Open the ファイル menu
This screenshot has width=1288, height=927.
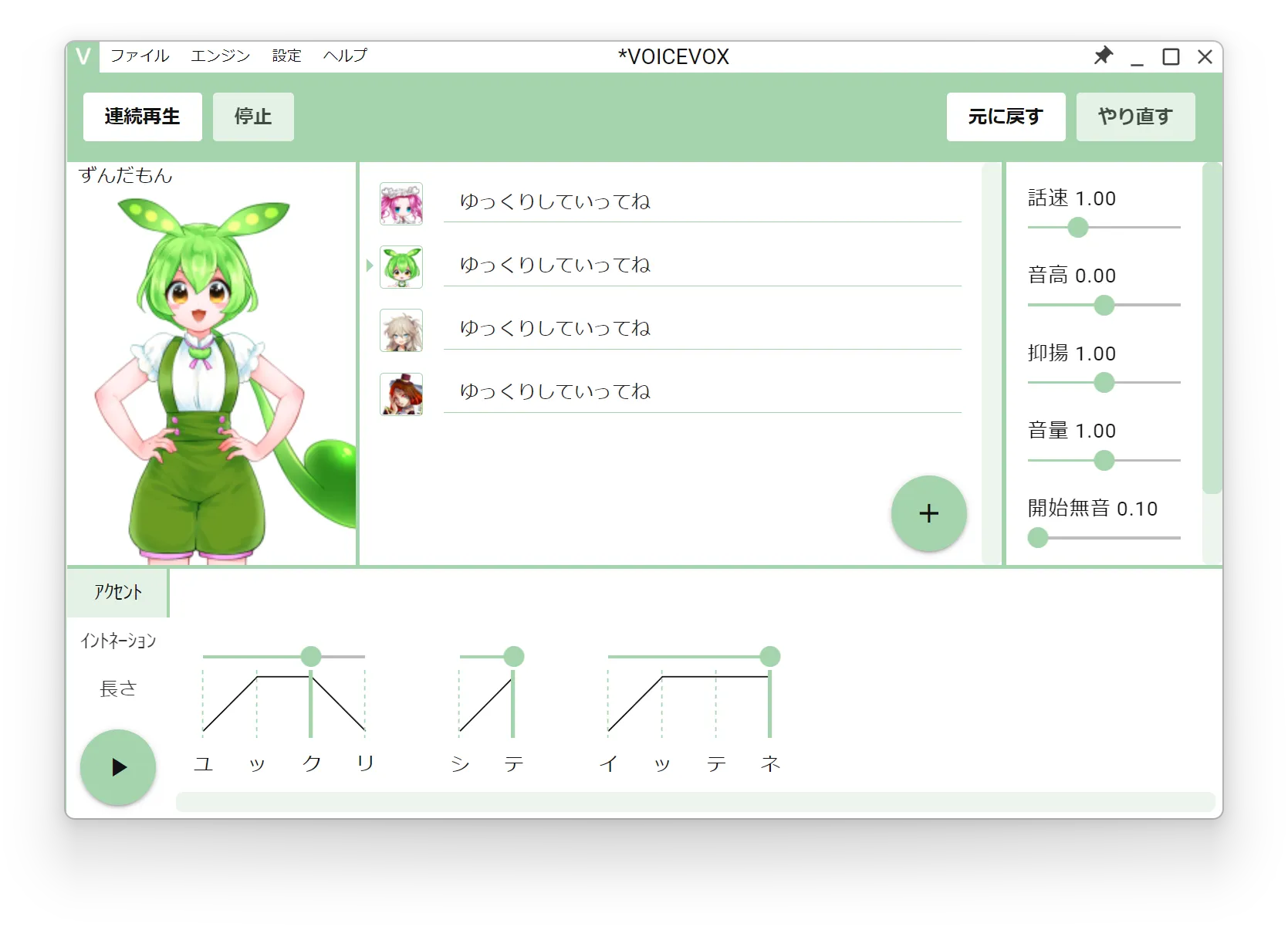pos(140,56)
